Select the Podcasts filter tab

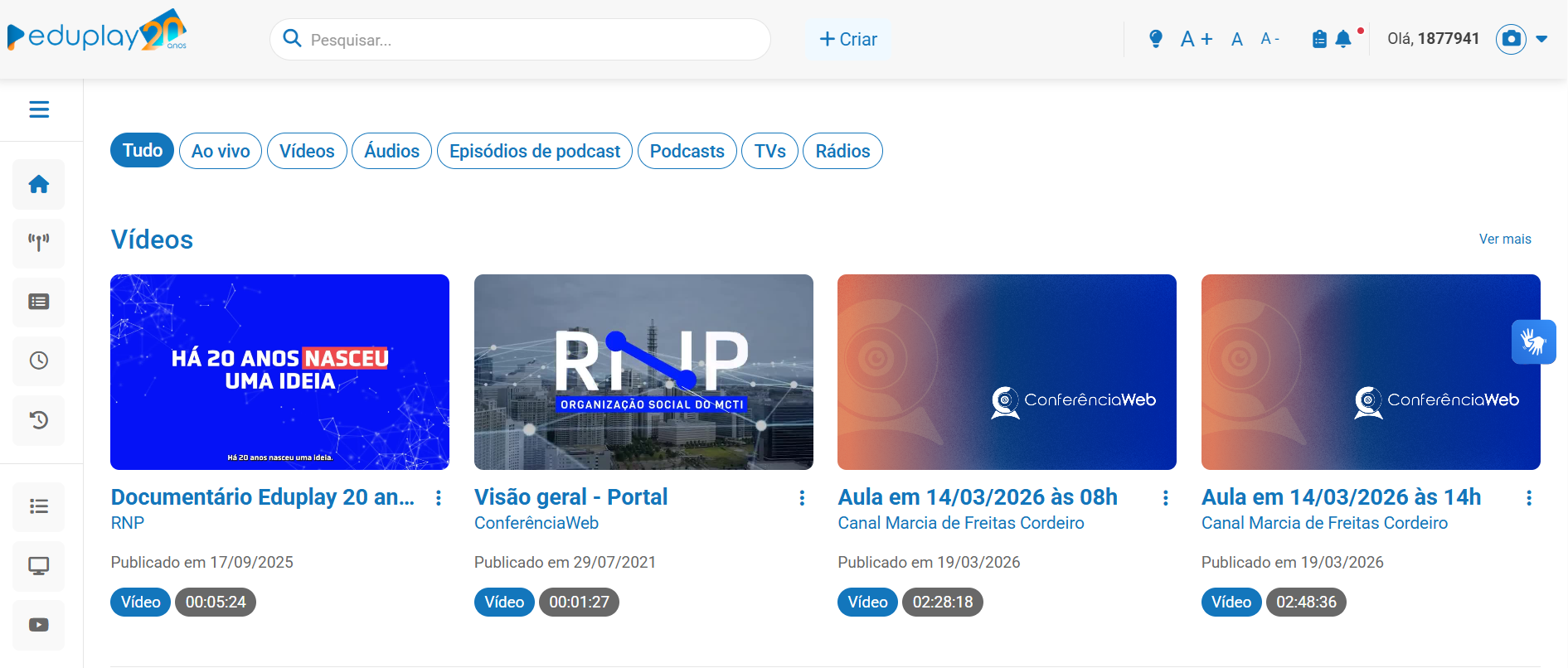pos(687,151)
